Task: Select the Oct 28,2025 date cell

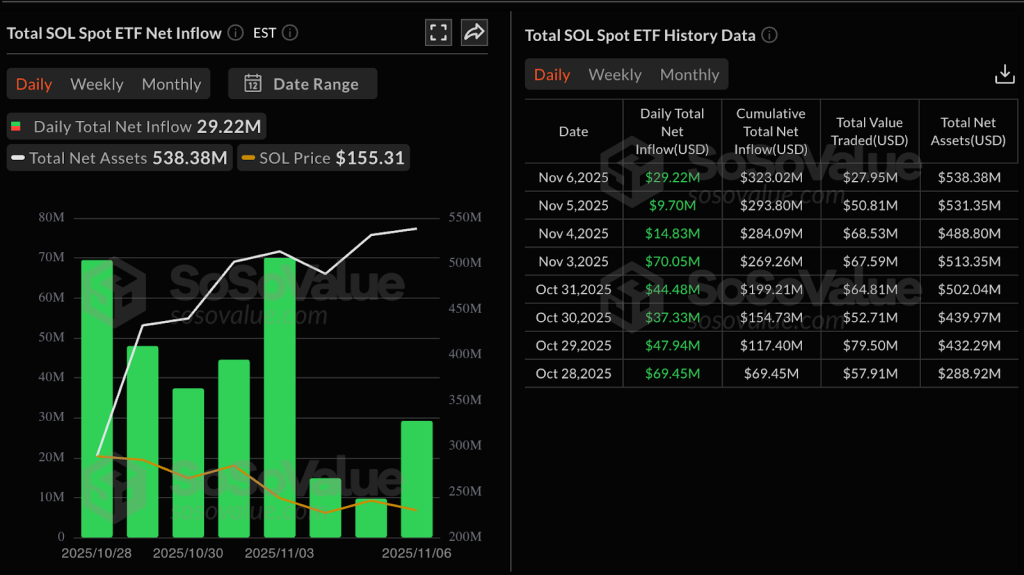Action: 573,374
